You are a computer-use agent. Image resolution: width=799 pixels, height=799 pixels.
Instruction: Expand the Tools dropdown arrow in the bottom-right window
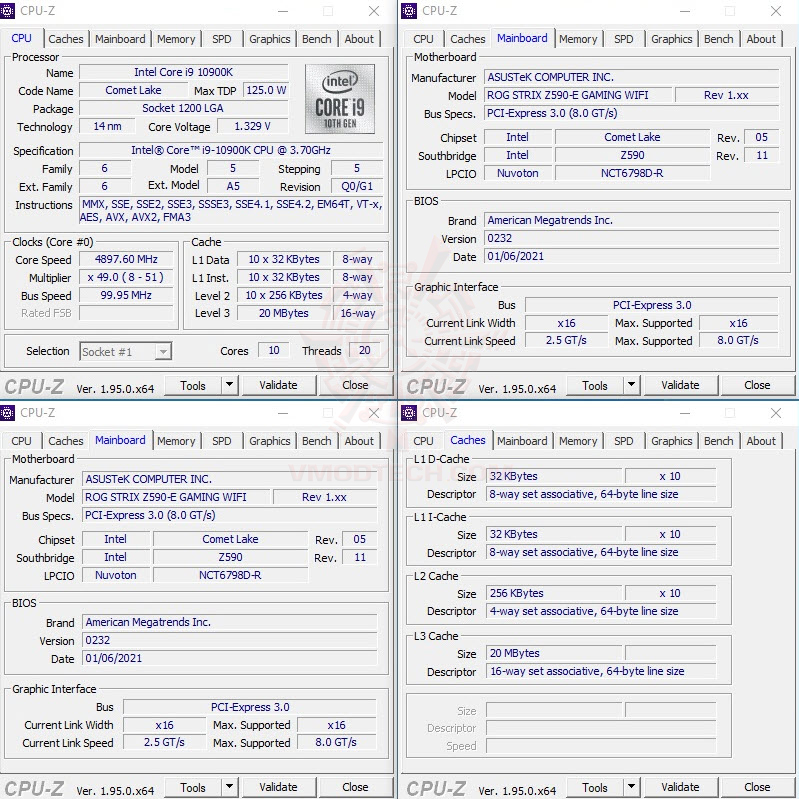631,787
